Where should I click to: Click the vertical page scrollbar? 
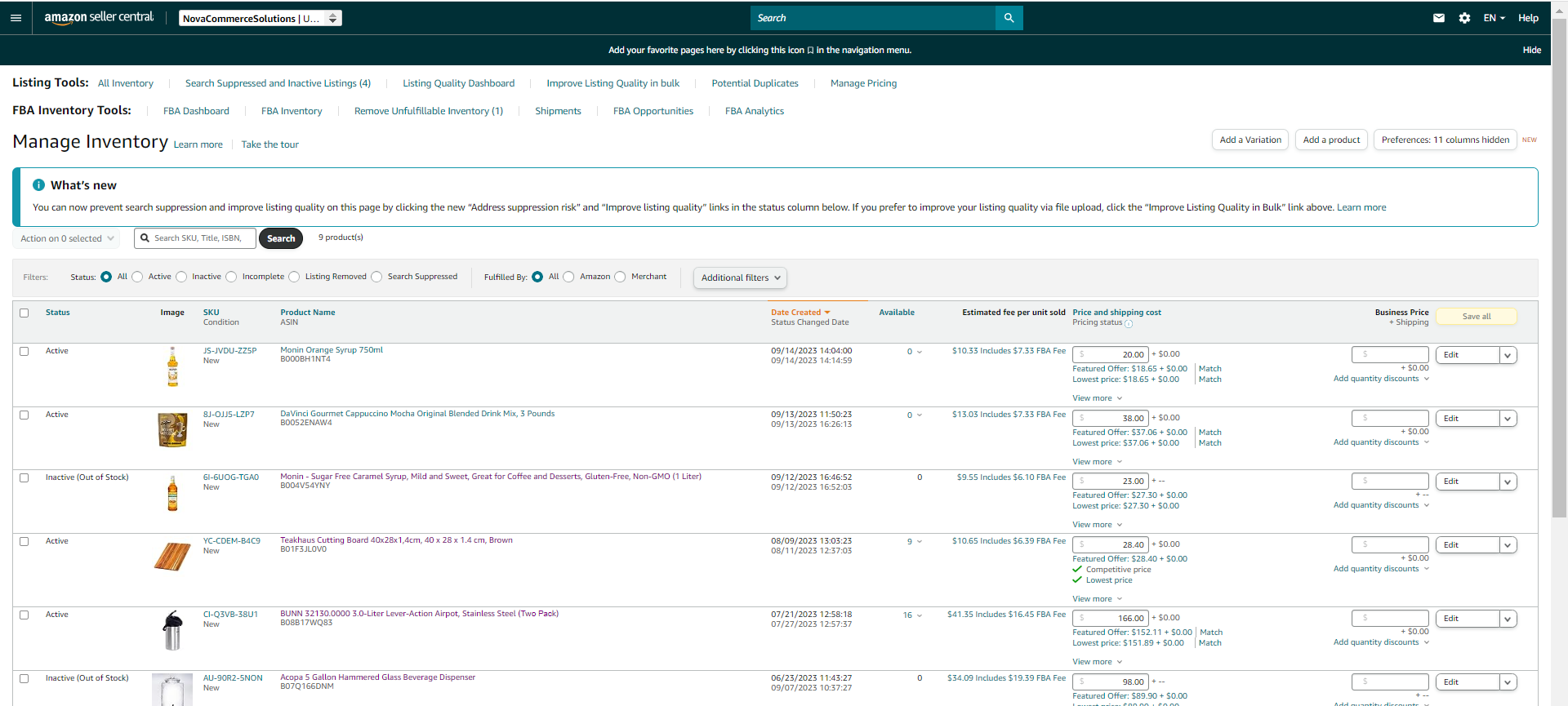coord(1559,267)
